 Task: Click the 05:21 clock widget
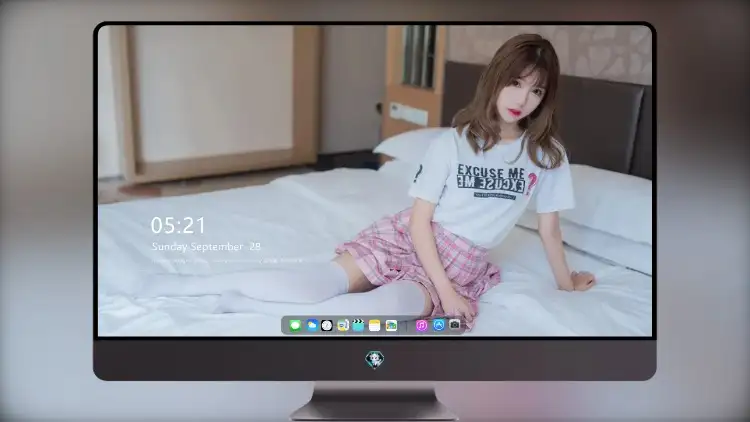pyautogui.click(x=178, y=225)
